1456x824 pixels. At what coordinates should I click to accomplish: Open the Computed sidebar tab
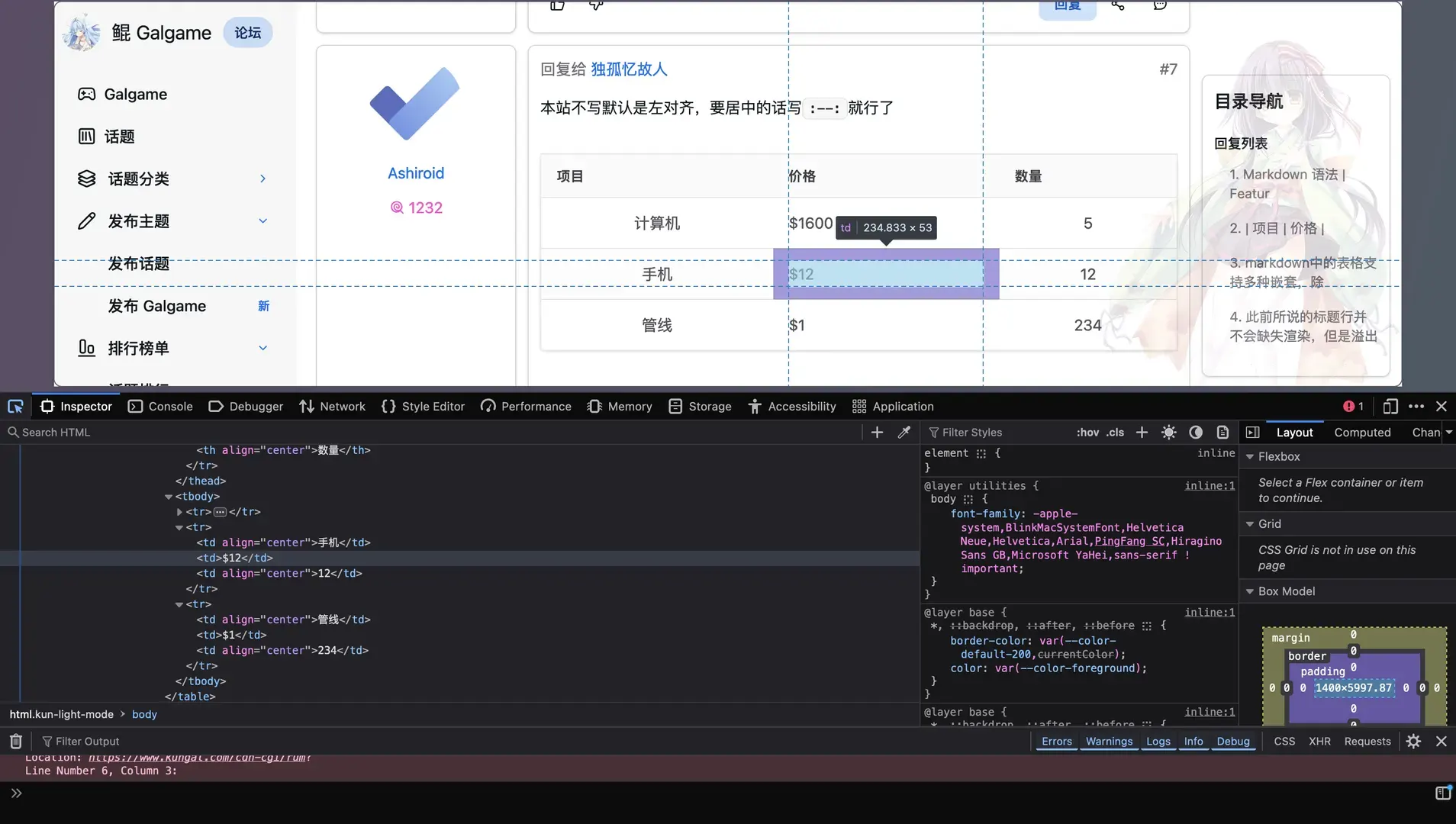(x=1362, y=433)
